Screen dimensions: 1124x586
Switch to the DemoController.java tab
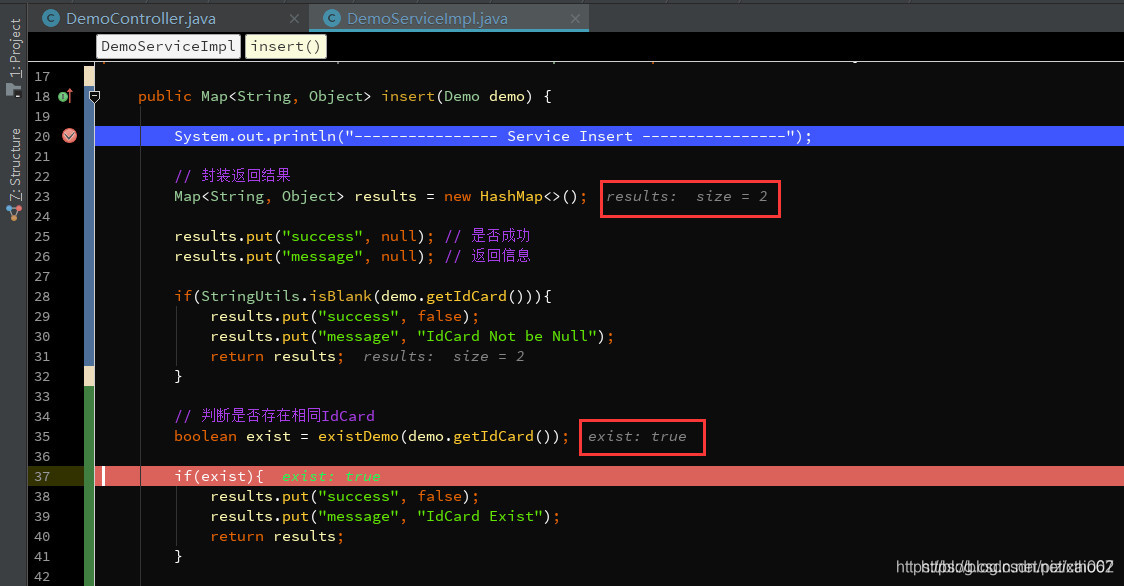tap(140, 19)
